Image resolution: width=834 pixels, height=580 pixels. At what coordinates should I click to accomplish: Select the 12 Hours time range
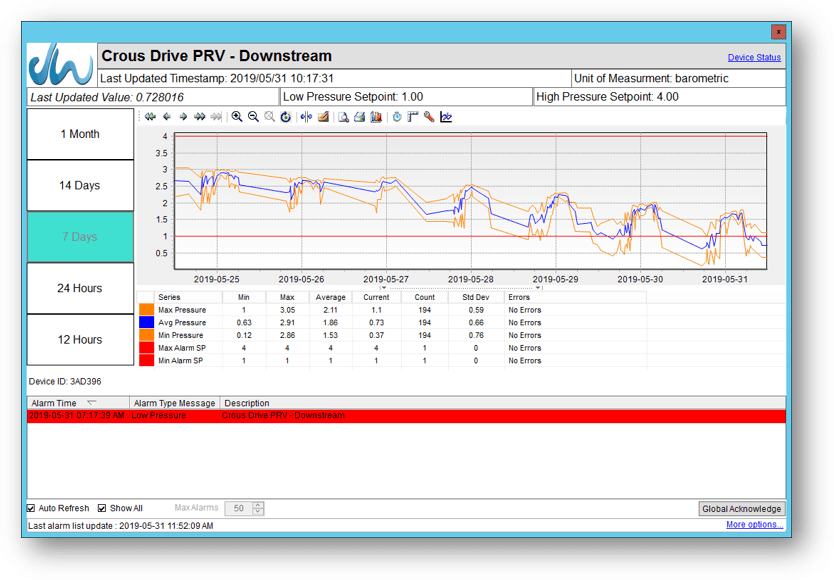point(80,339)
